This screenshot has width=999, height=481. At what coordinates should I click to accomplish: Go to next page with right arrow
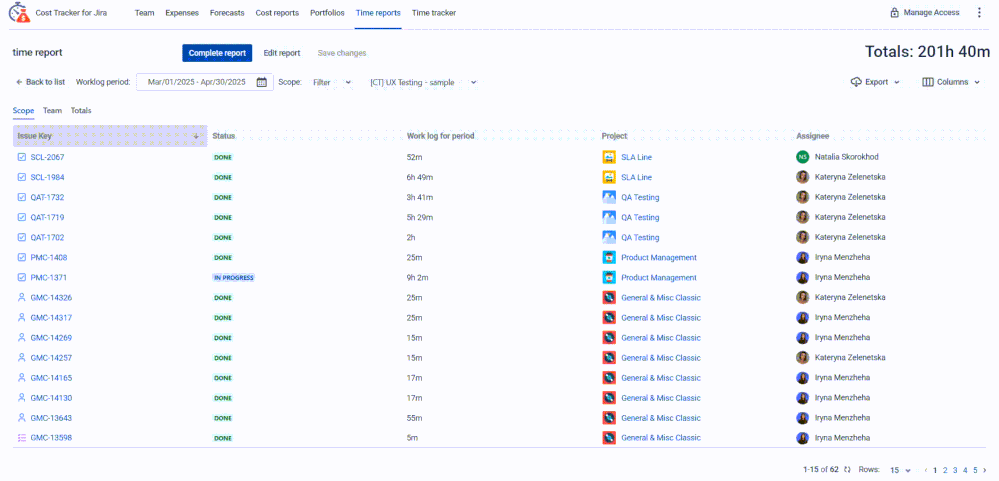(984, 470)
